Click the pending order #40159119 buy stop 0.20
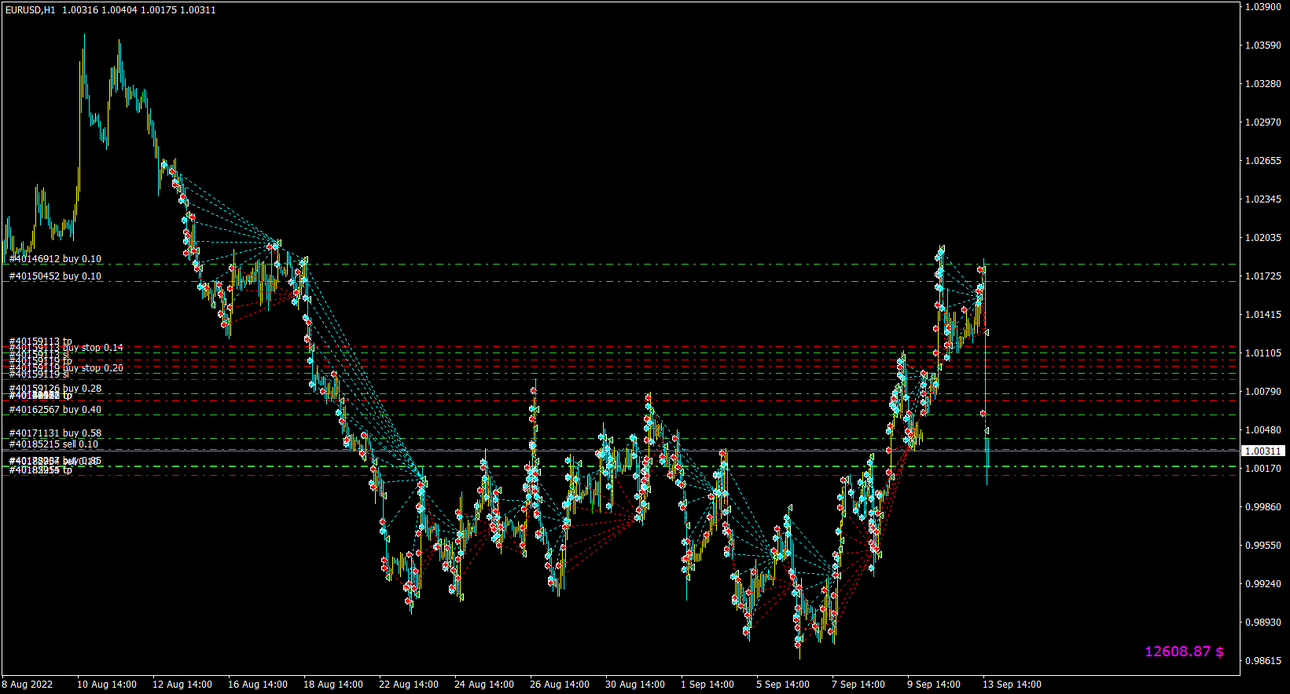 66,368
